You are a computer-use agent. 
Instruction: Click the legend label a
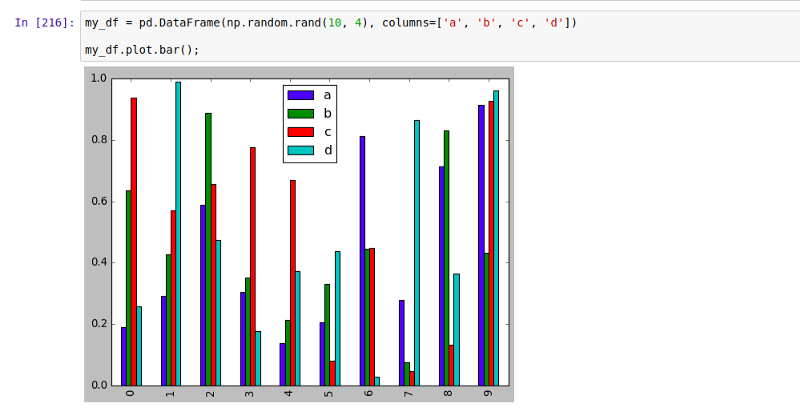[x=327, y=95]
